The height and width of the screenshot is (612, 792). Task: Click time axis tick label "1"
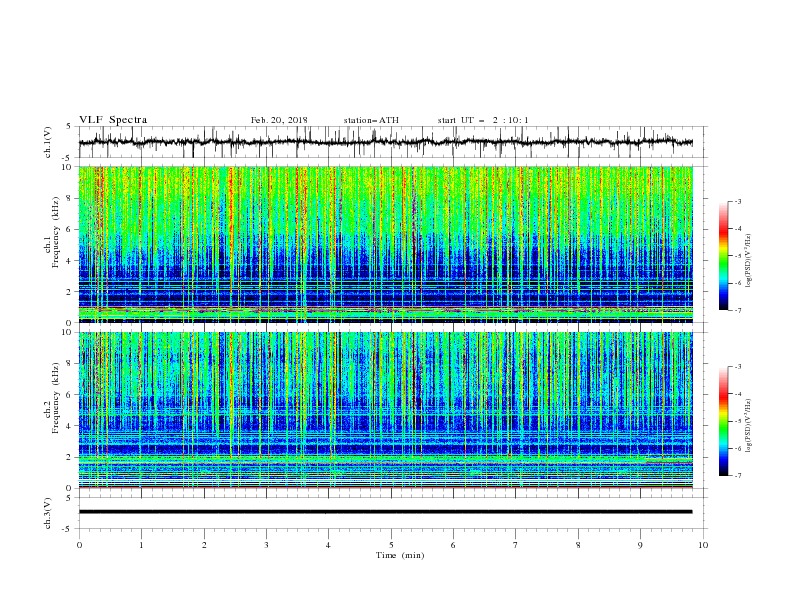pyautogui.click(x=141, y=545)
